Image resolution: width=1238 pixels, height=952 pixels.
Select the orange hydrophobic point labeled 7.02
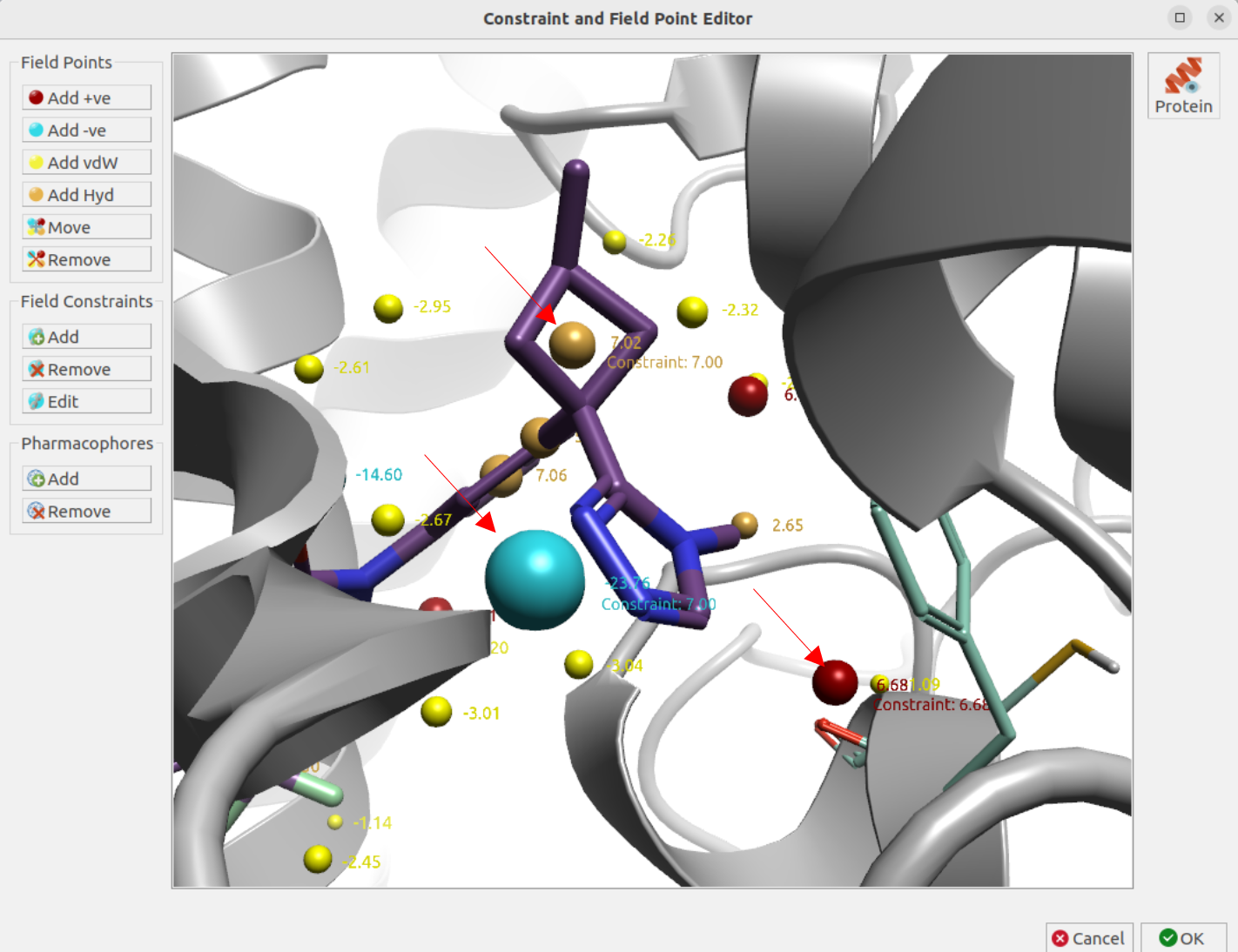tap(572, 345)
